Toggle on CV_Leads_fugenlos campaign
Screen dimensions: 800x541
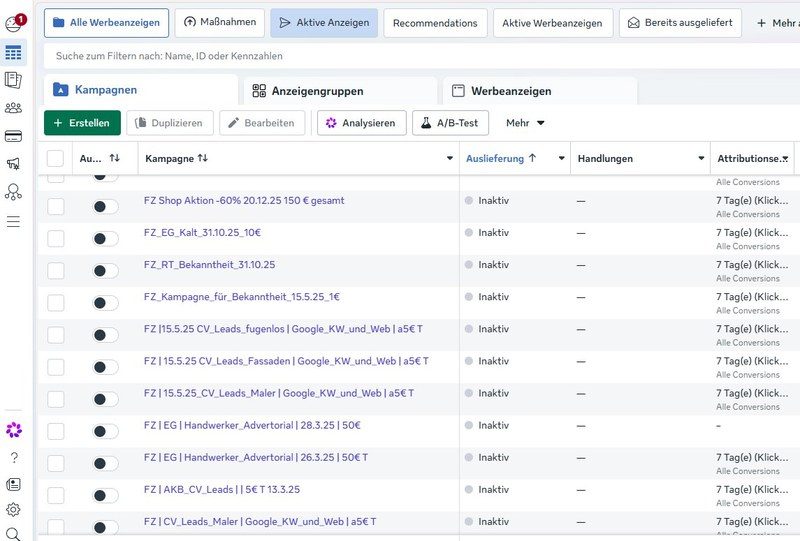[106, 335]
